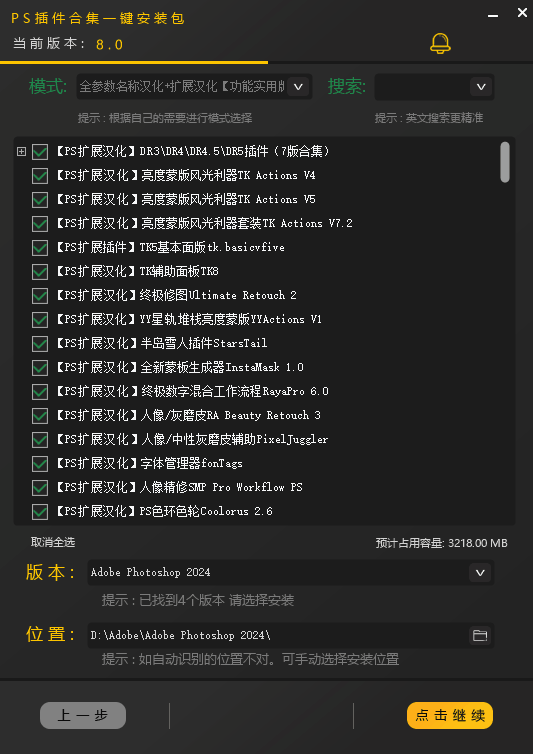Open the 搜索 search dropdown arrow
The image size is (533, 754).
coord(481,87)
